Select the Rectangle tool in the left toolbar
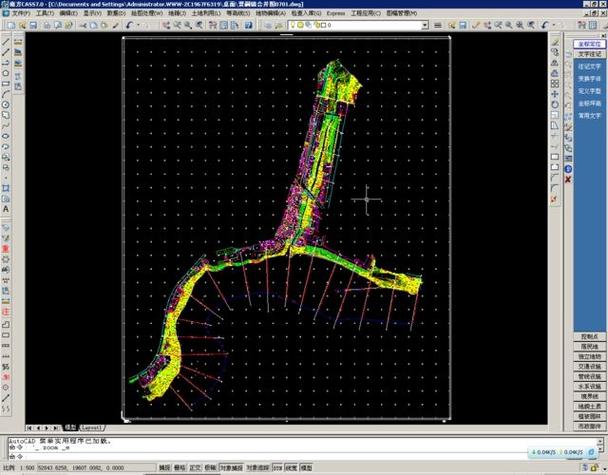Image resolution: width=608 pixels, height=475 pixels. 6,83
